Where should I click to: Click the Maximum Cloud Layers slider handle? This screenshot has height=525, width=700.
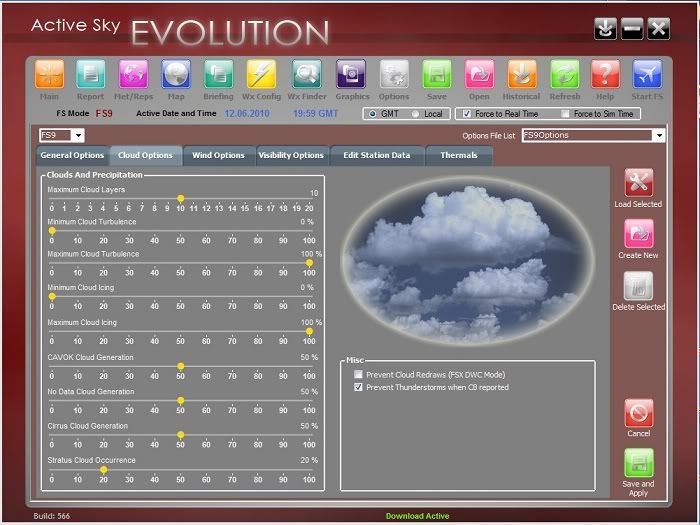(x=180, y=198)
